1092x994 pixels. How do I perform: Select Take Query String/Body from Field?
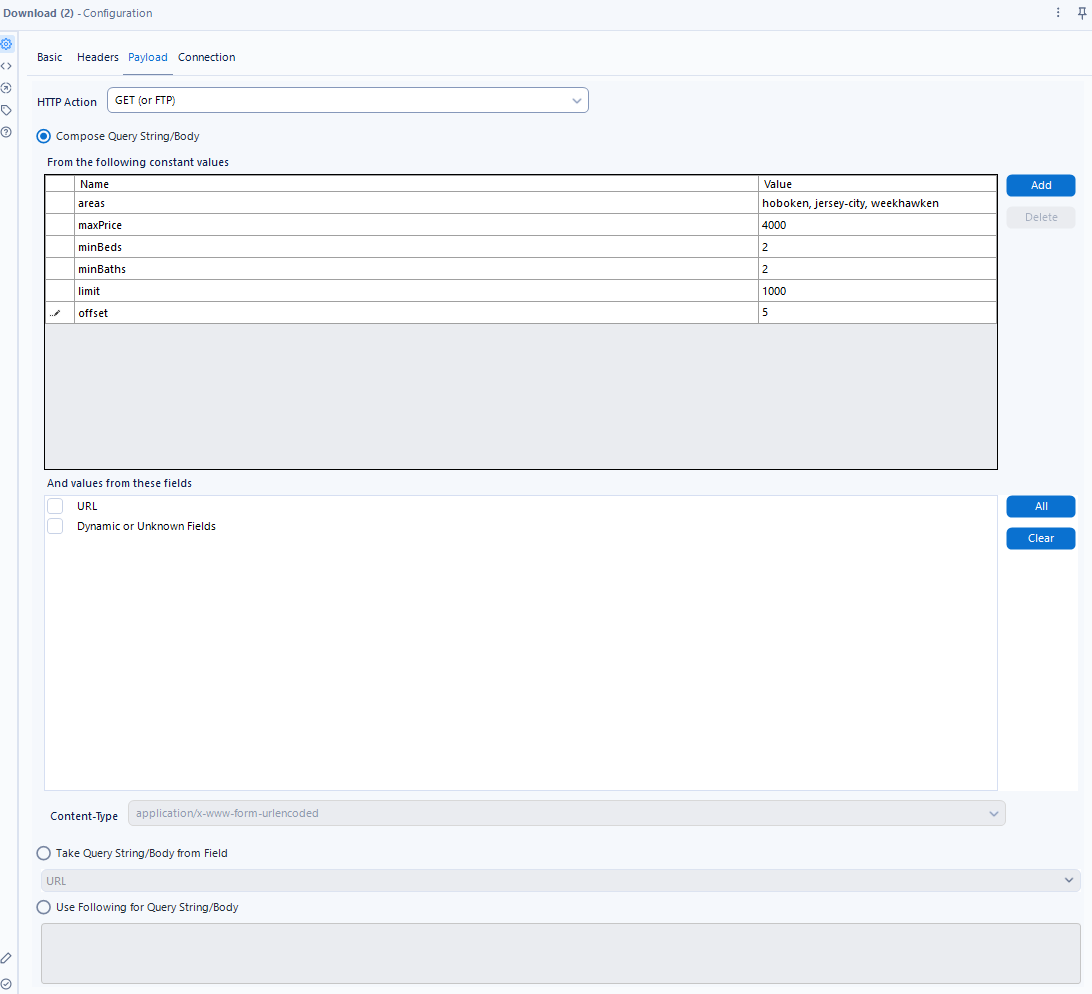point(43,853)
